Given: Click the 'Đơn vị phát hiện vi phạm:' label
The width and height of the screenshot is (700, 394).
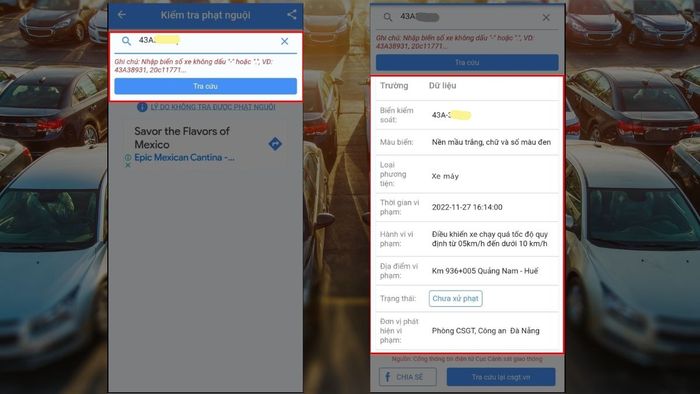Looking at the screenshot, I should click(x=399, y=331).
